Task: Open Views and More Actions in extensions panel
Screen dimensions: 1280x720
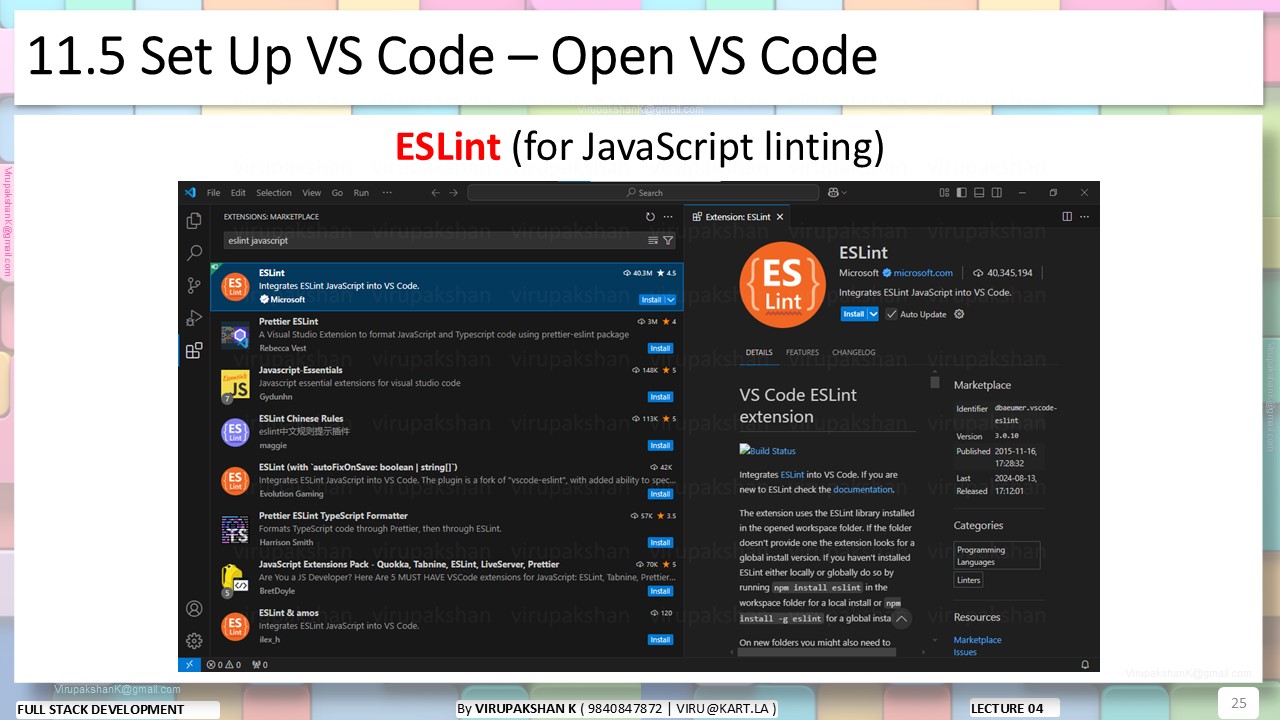Action: click(668, 216)
